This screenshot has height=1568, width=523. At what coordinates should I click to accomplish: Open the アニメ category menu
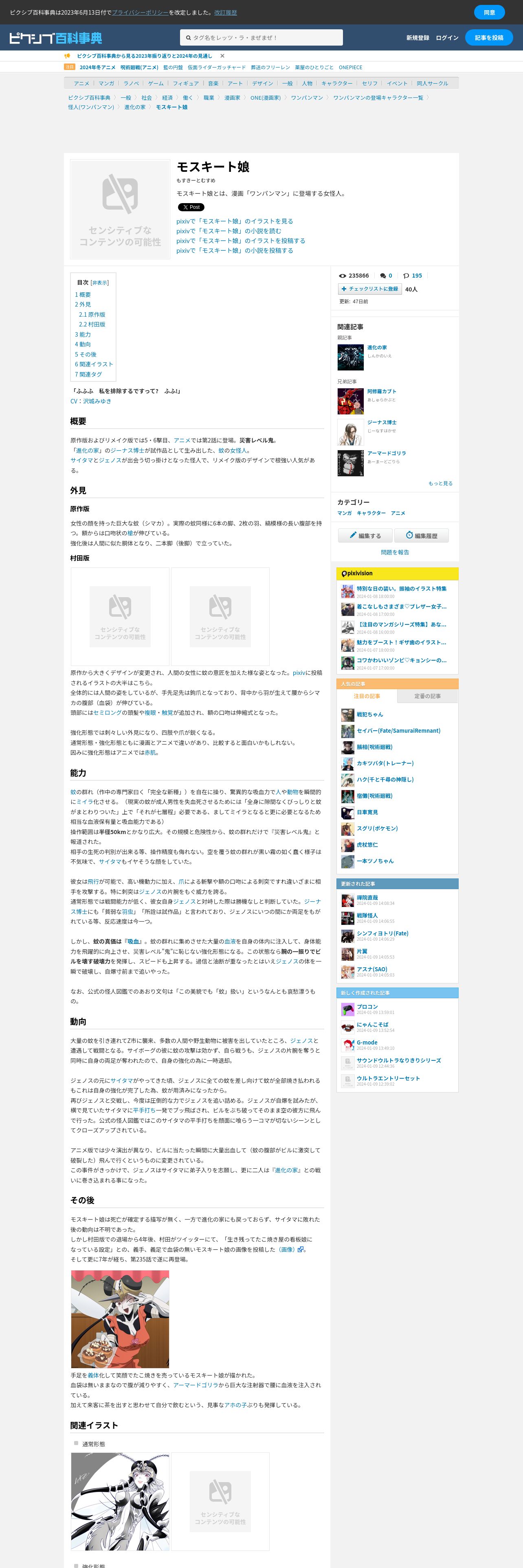click(81, 83)
